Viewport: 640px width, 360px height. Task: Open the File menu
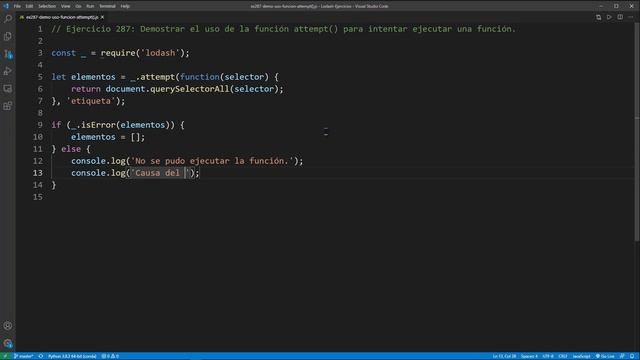click(x=17, y=6)
